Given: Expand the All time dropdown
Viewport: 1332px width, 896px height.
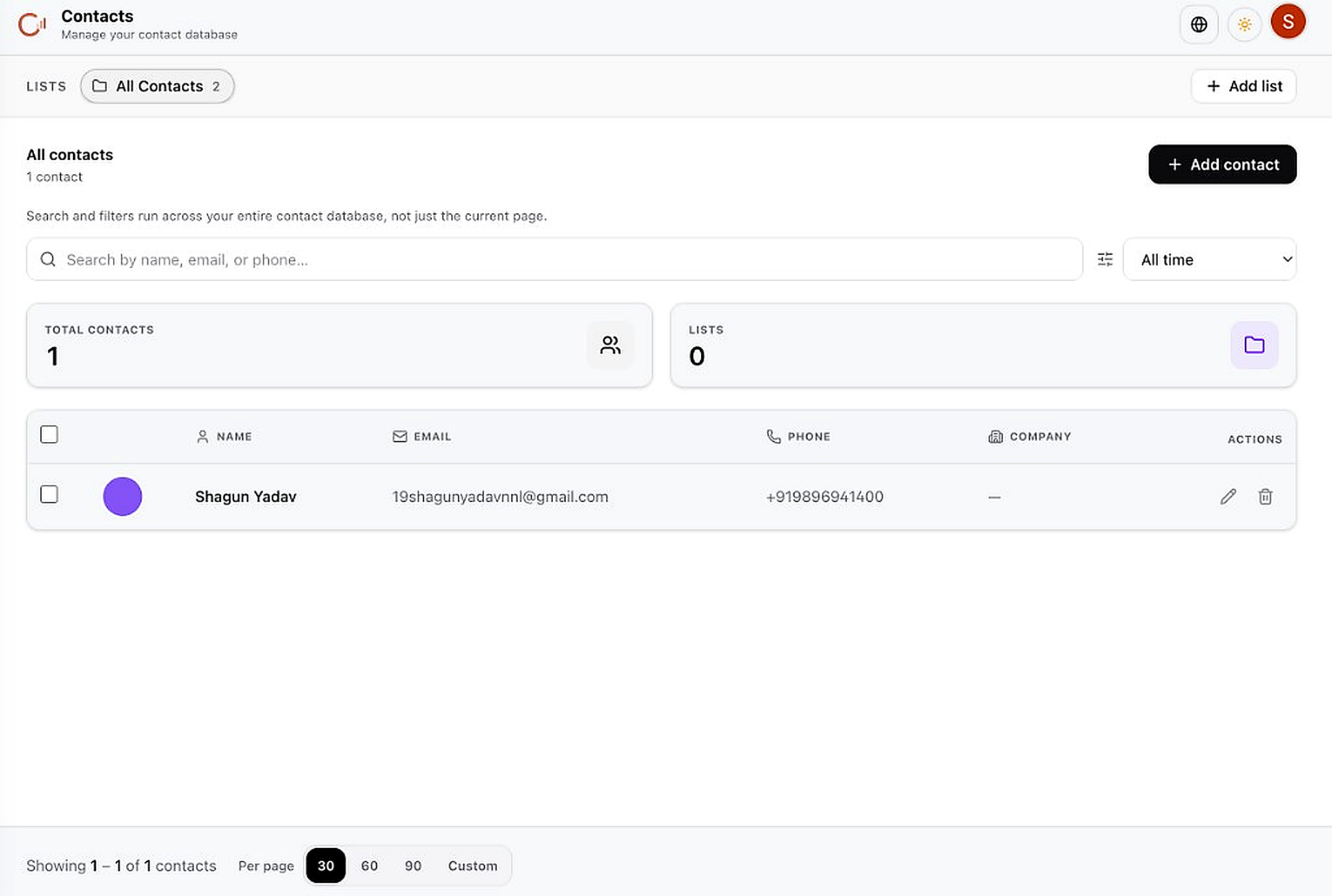Looking at the screenshot, I should coord(1209,259).
